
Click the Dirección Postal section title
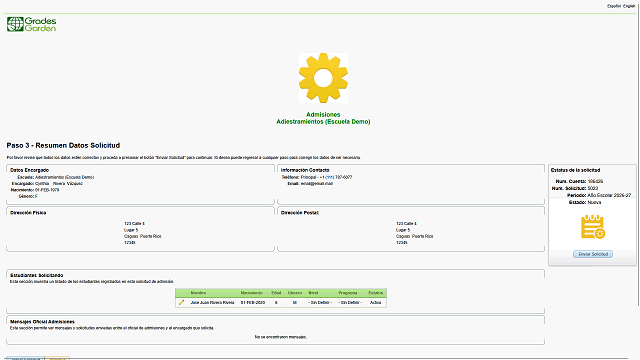300,213
